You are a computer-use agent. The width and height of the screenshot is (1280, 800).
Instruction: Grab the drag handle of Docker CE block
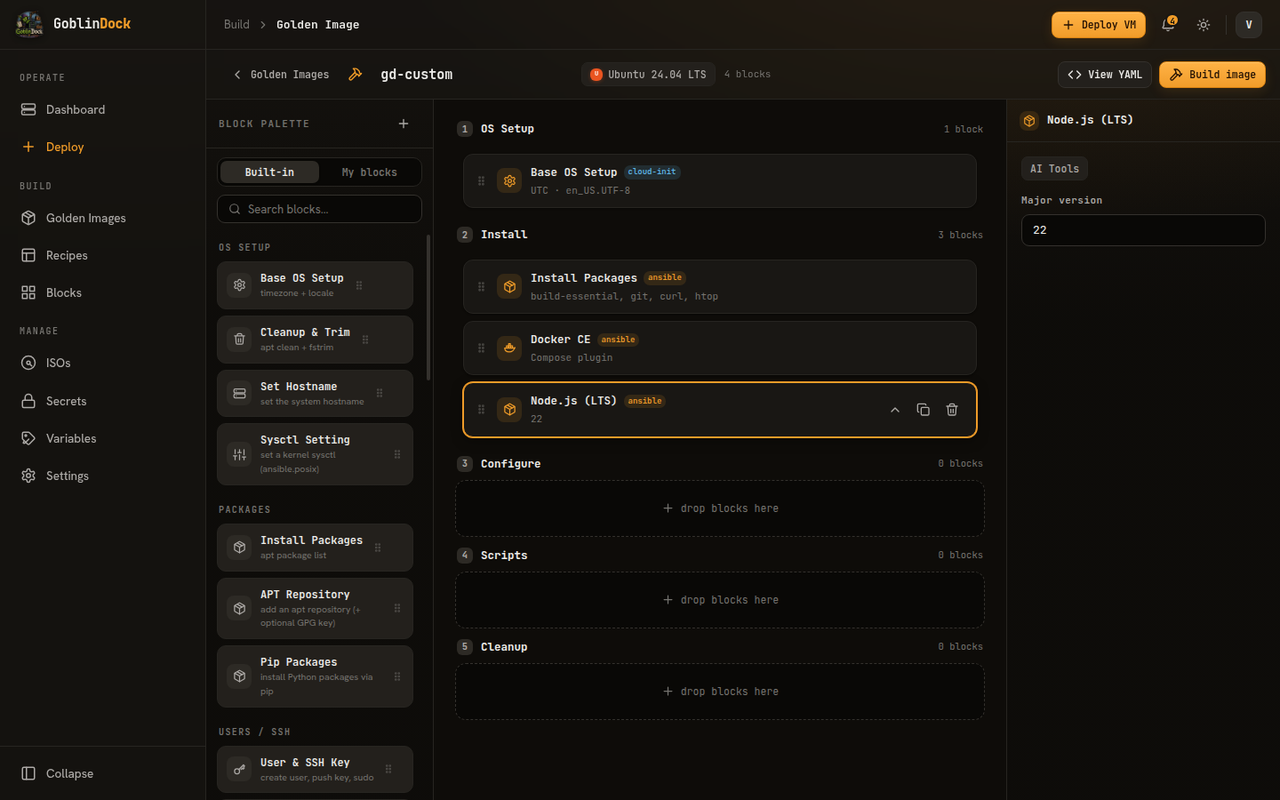coord(481,348)
